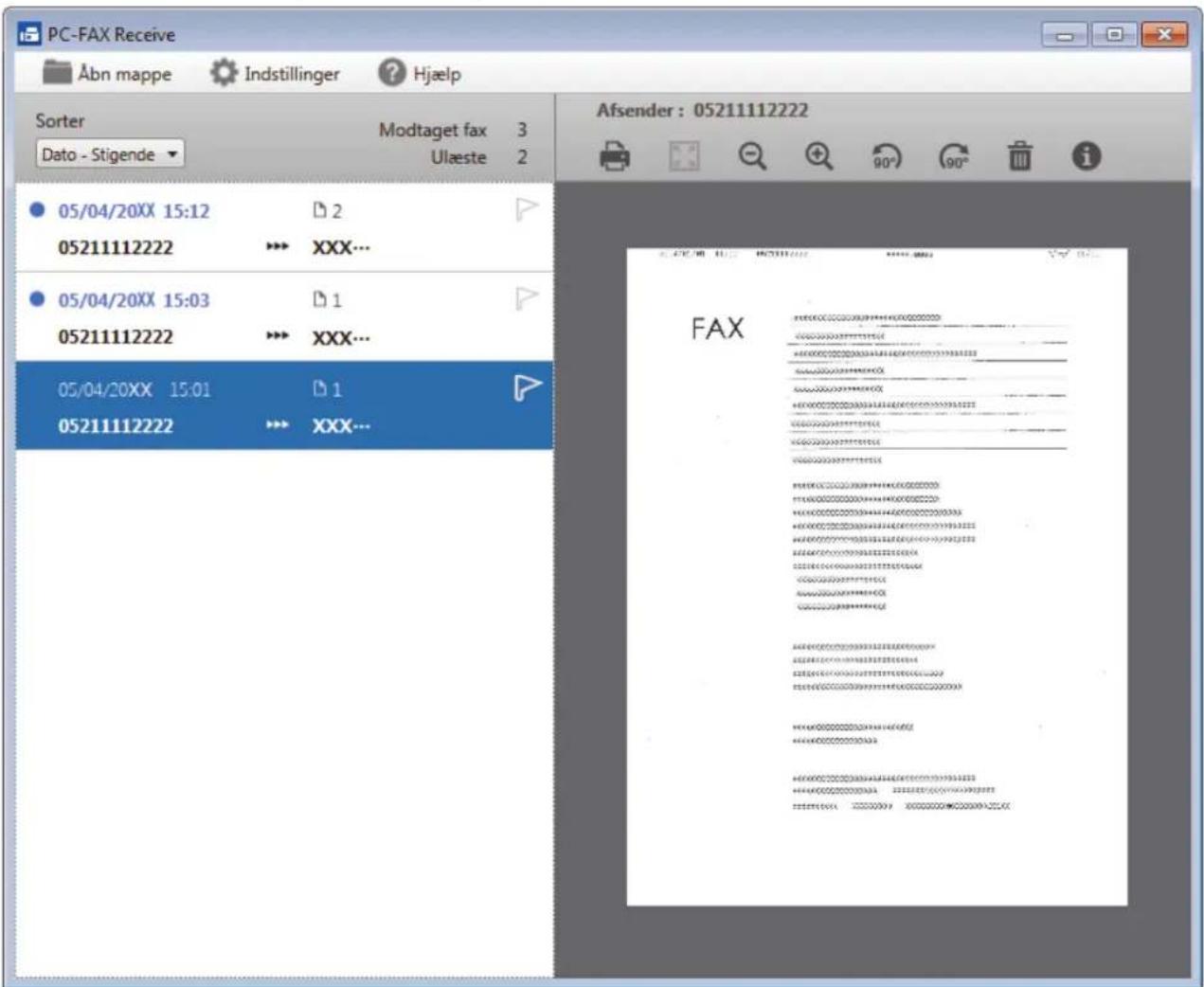Select the fax received 05/04/20XX 15:12

point(284,228)
